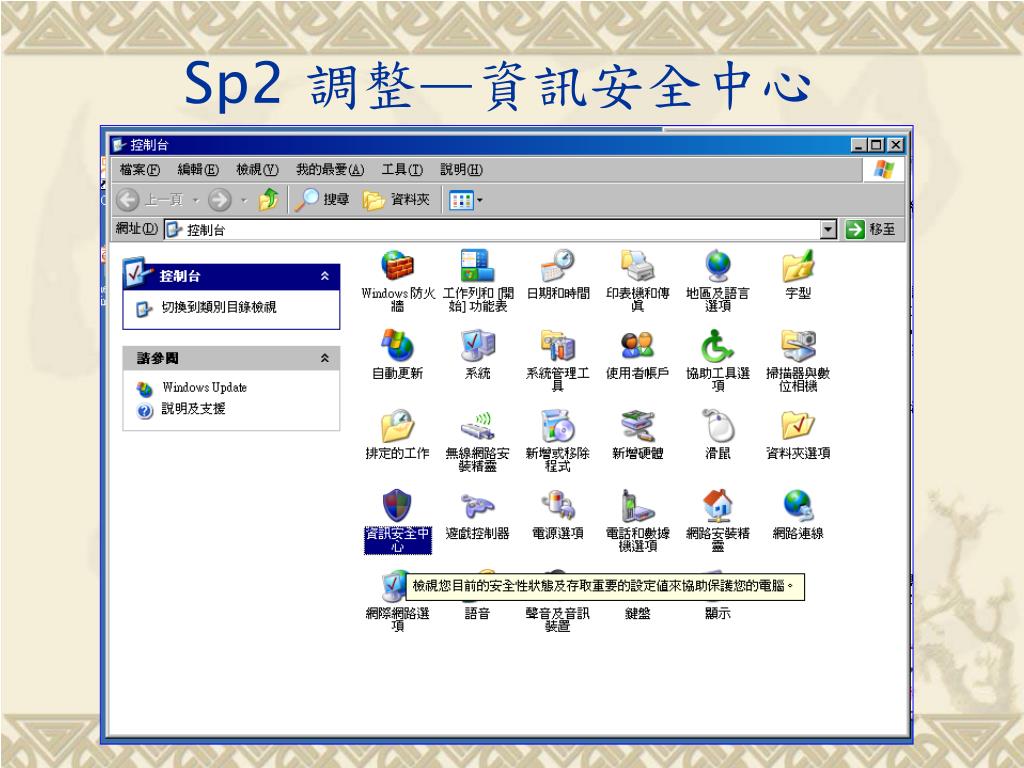Open the 說明及支援 link
Image resolution: width=1024 pixels, height=768 pixels.
pos(193,409)
